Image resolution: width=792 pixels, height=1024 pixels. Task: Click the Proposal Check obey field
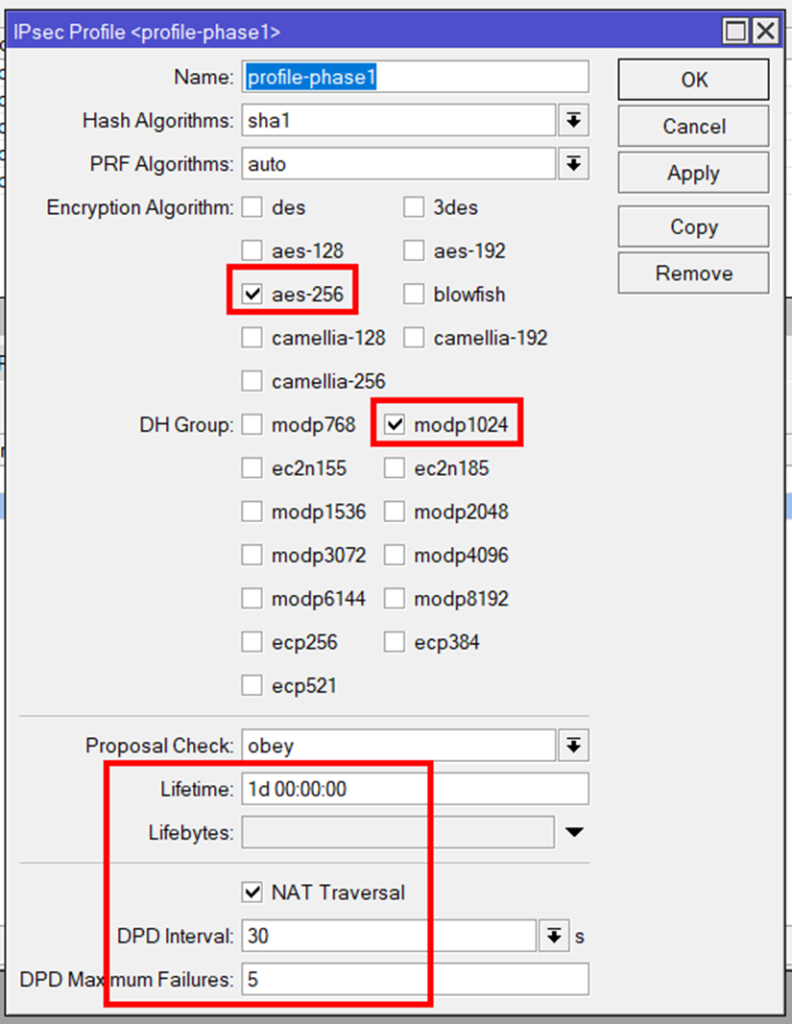tap(398, 746)
